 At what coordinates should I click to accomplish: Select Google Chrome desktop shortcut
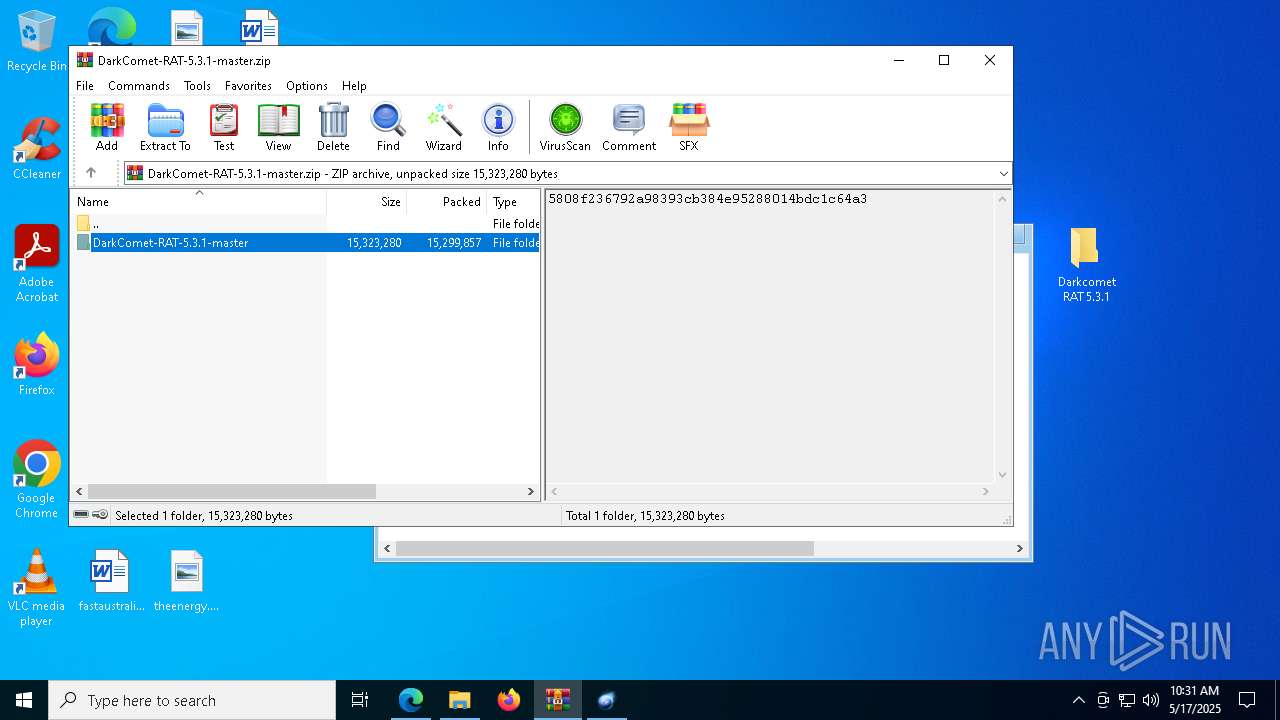37,480
